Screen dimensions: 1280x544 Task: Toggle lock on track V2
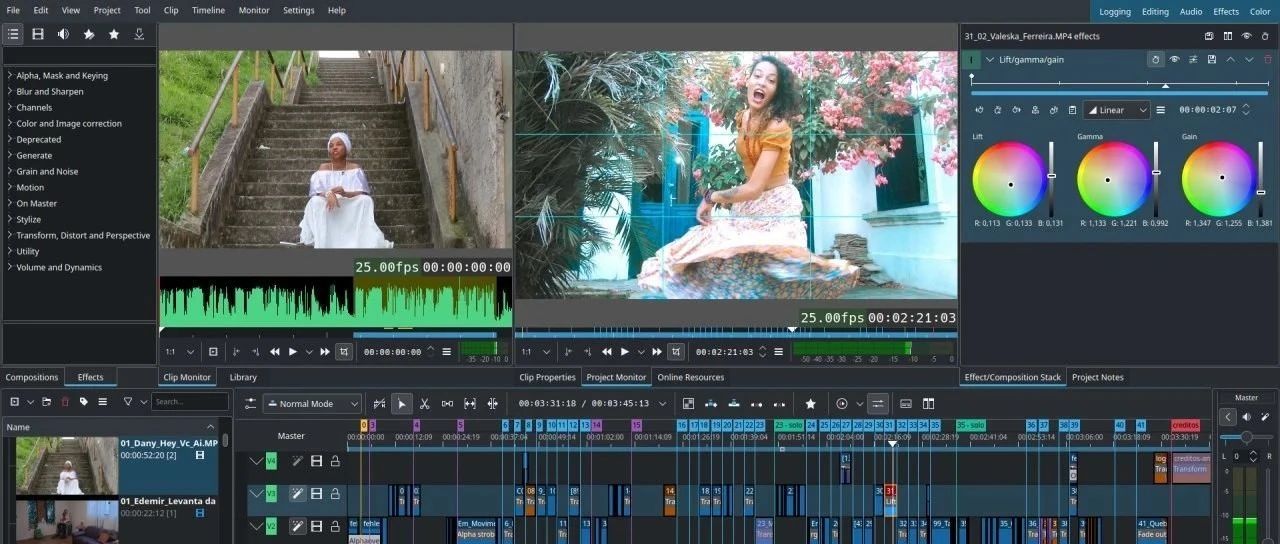(x=335, y=526)
